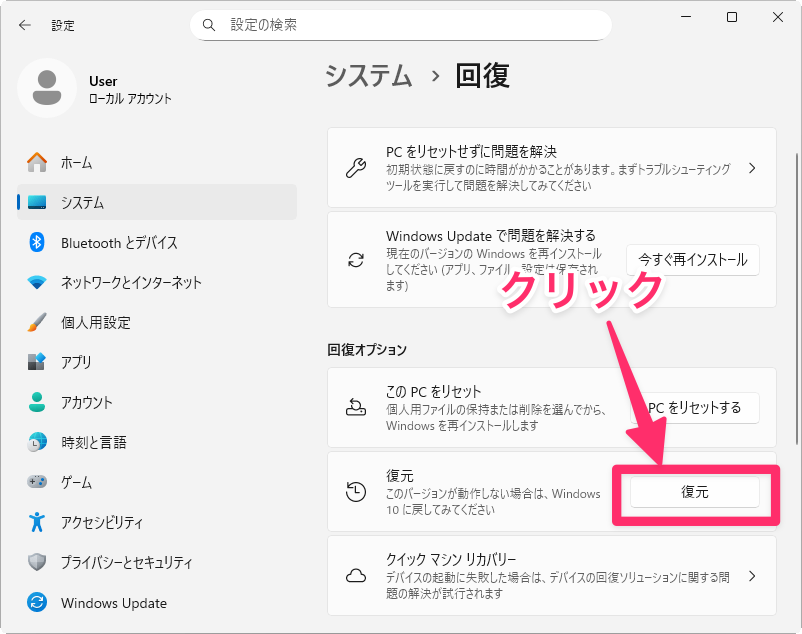Image resolution: width=802 pixels, height=634 pixels.
Task: Click the ゲーム controller icon
Action: point(37,482)
